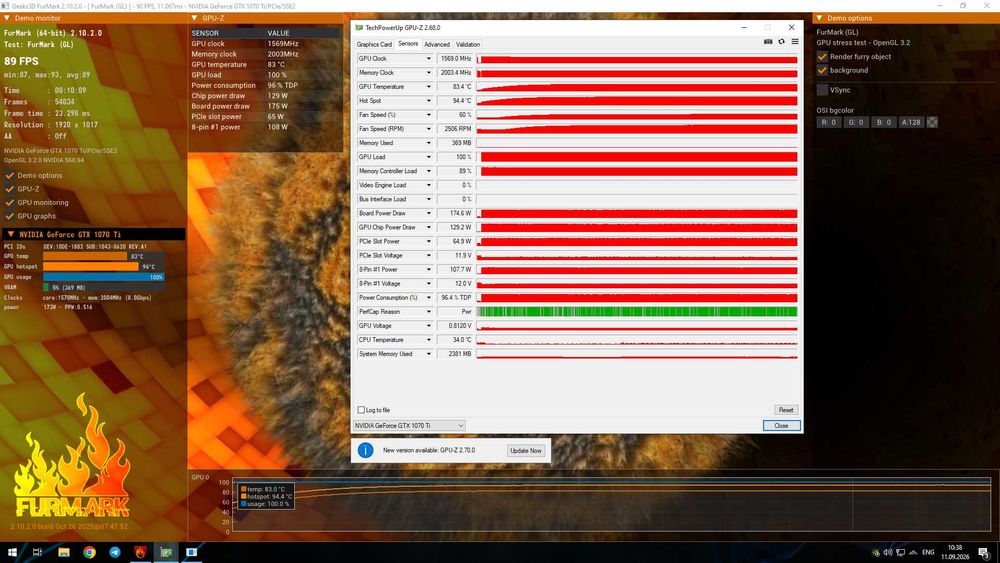Click the Reset button in GPU-Z
Image resolution: width=1000 pixels, height=563 pixels.
(786, 410)
